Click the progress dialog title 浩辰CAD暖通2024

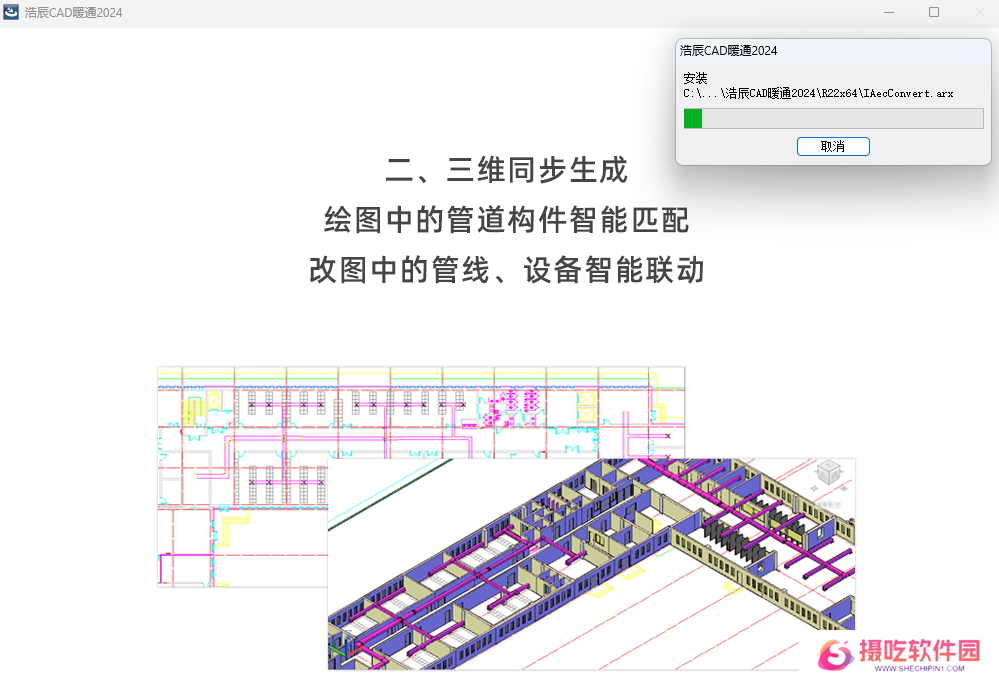click(728, 51)
